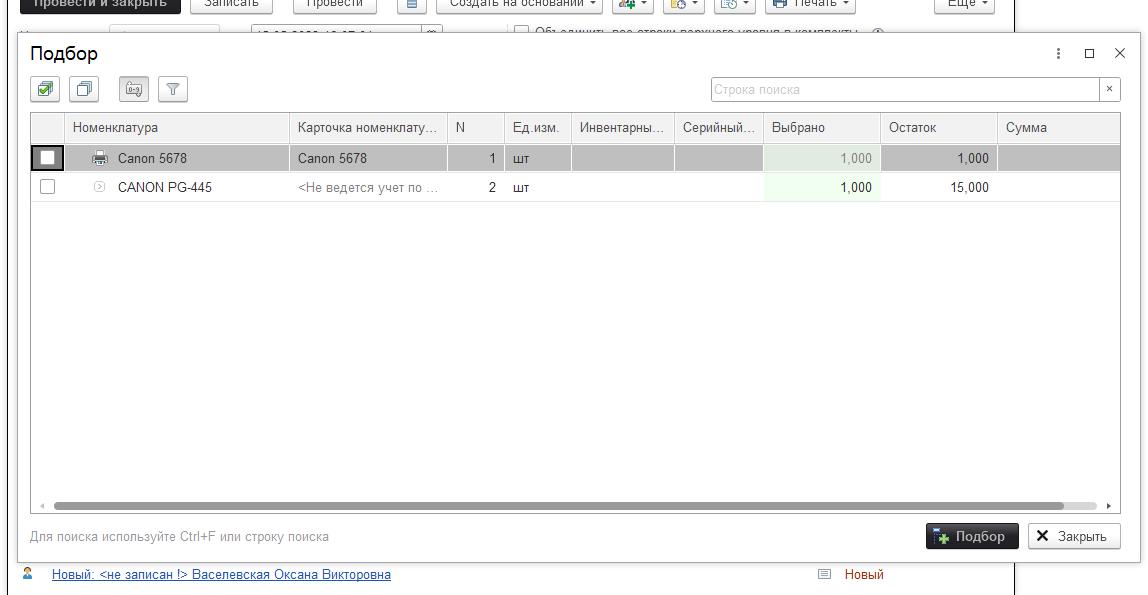1148x595 pixels.
Task: Open the Еще dropdown menu
Action: click(964, 4)
